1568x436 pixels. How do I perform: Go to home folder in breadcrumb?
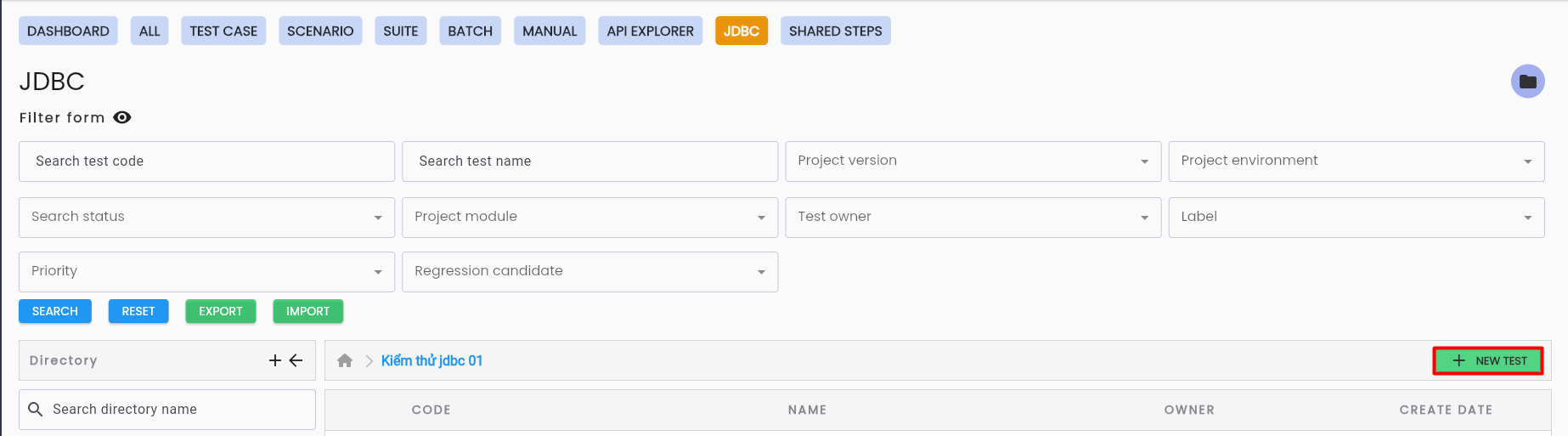click(345, 360)
